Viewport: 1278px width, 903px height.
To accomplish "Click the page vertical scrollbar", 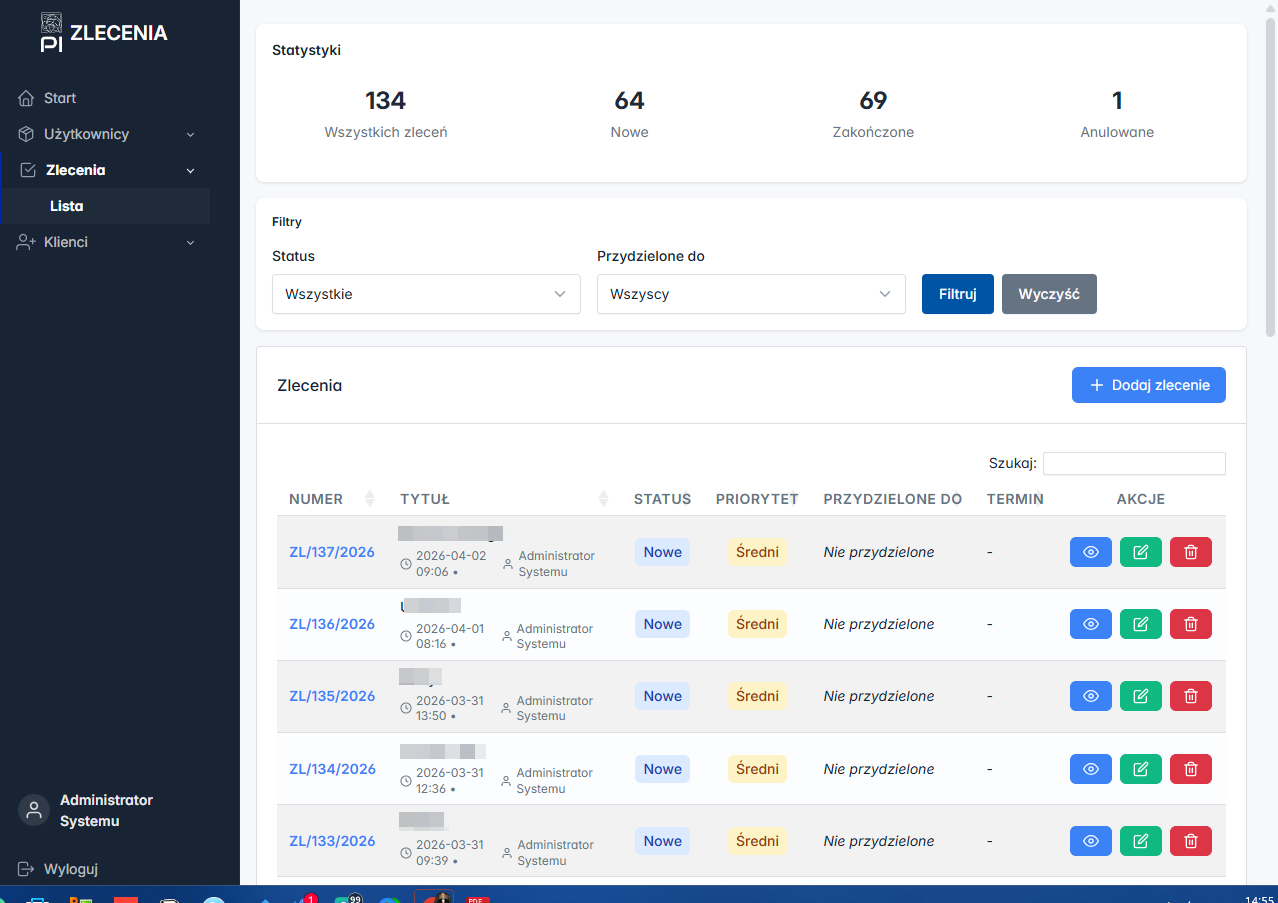I will 1271,180.
